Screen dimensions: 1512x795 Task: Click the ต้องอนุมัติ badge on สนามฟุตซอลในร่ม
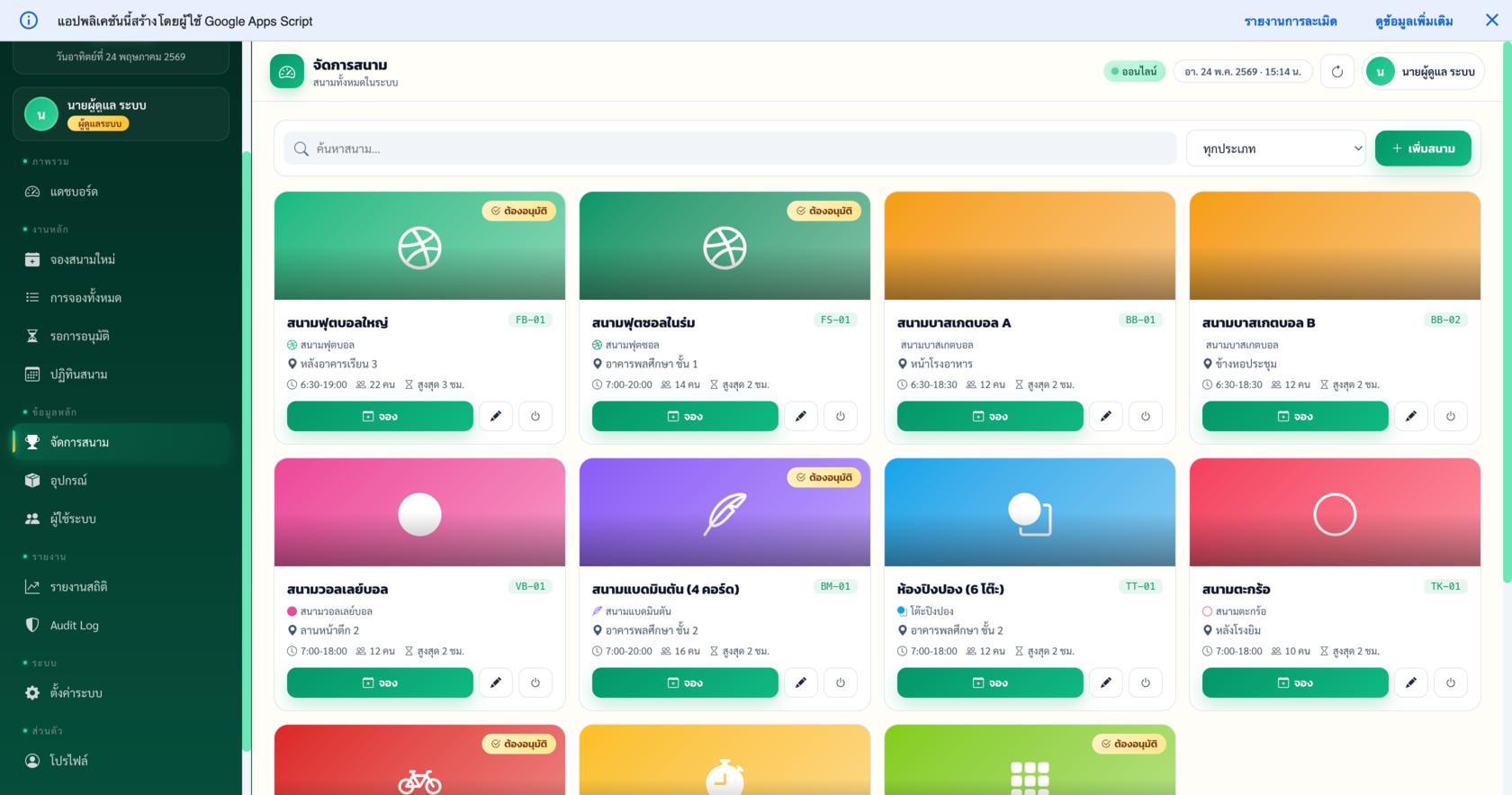(824, 211)
